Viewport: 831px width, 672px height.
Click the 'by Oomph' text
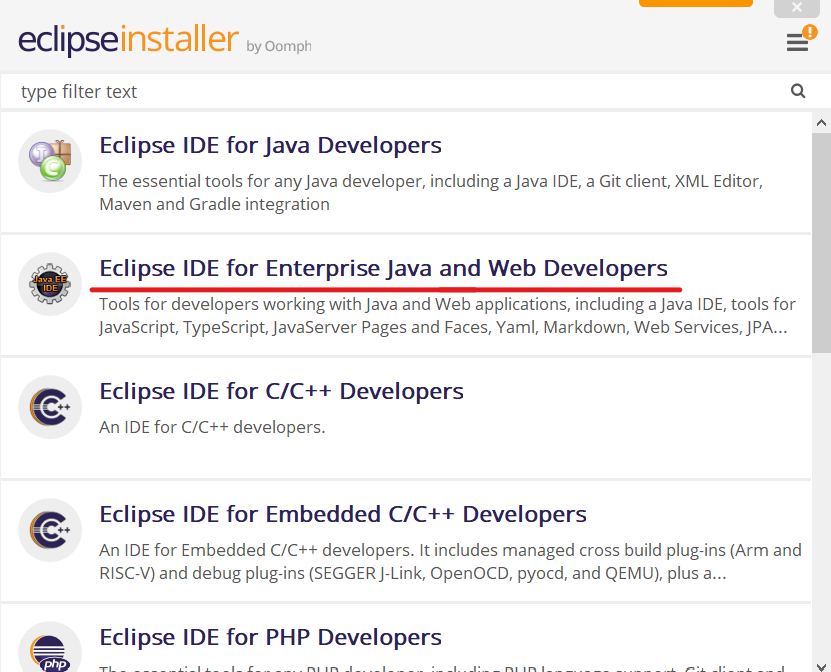coord(279,47)
